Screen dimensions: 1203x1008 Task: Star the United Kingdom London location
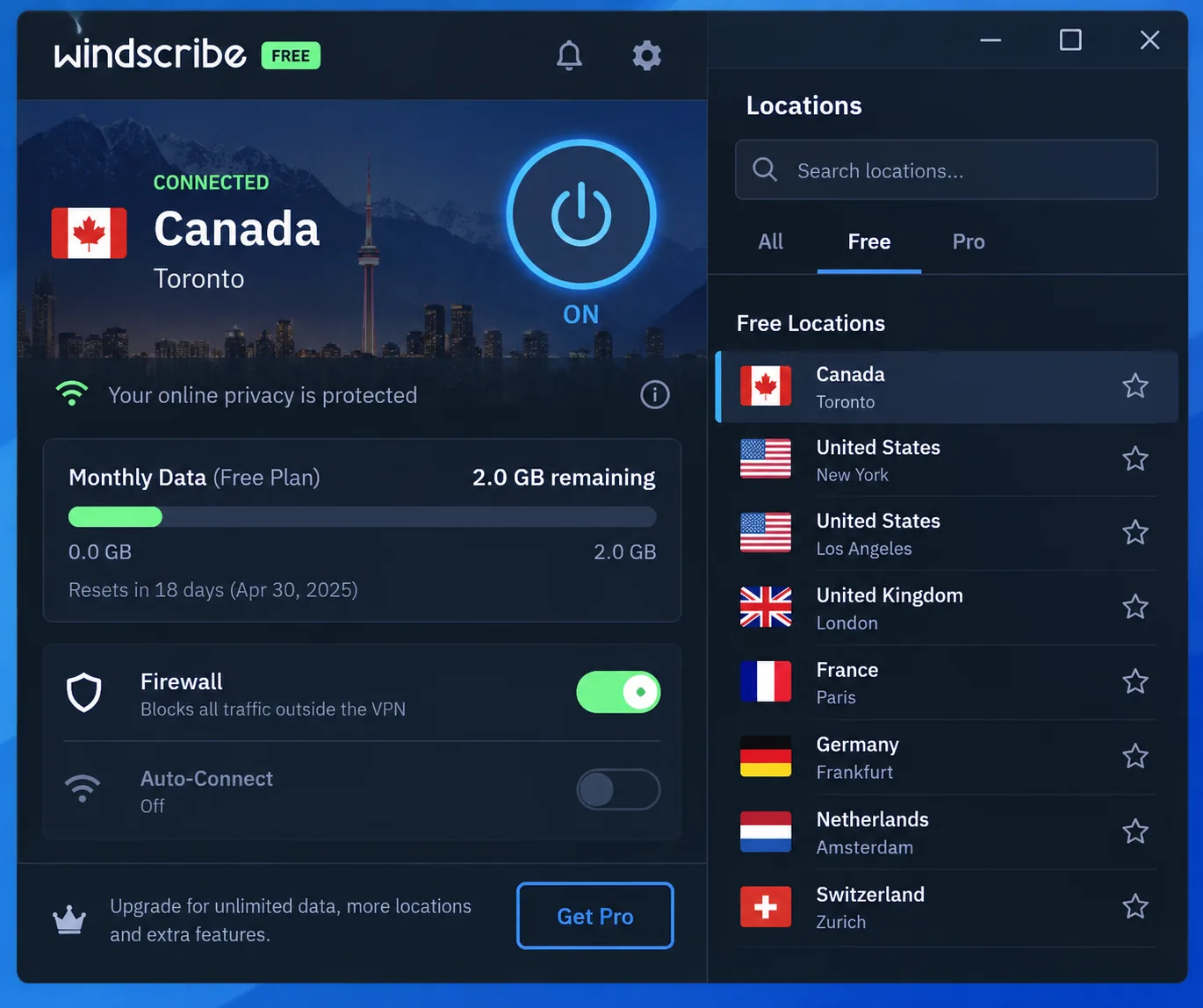[1135, 607]
